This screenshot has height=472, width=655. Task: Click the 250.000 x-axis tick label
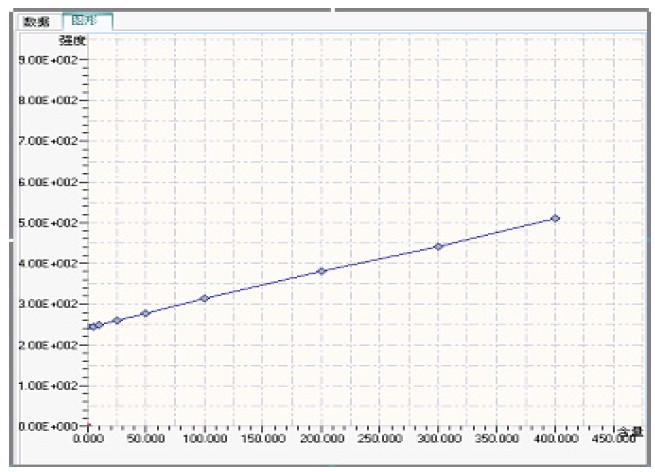coord(380,440)
